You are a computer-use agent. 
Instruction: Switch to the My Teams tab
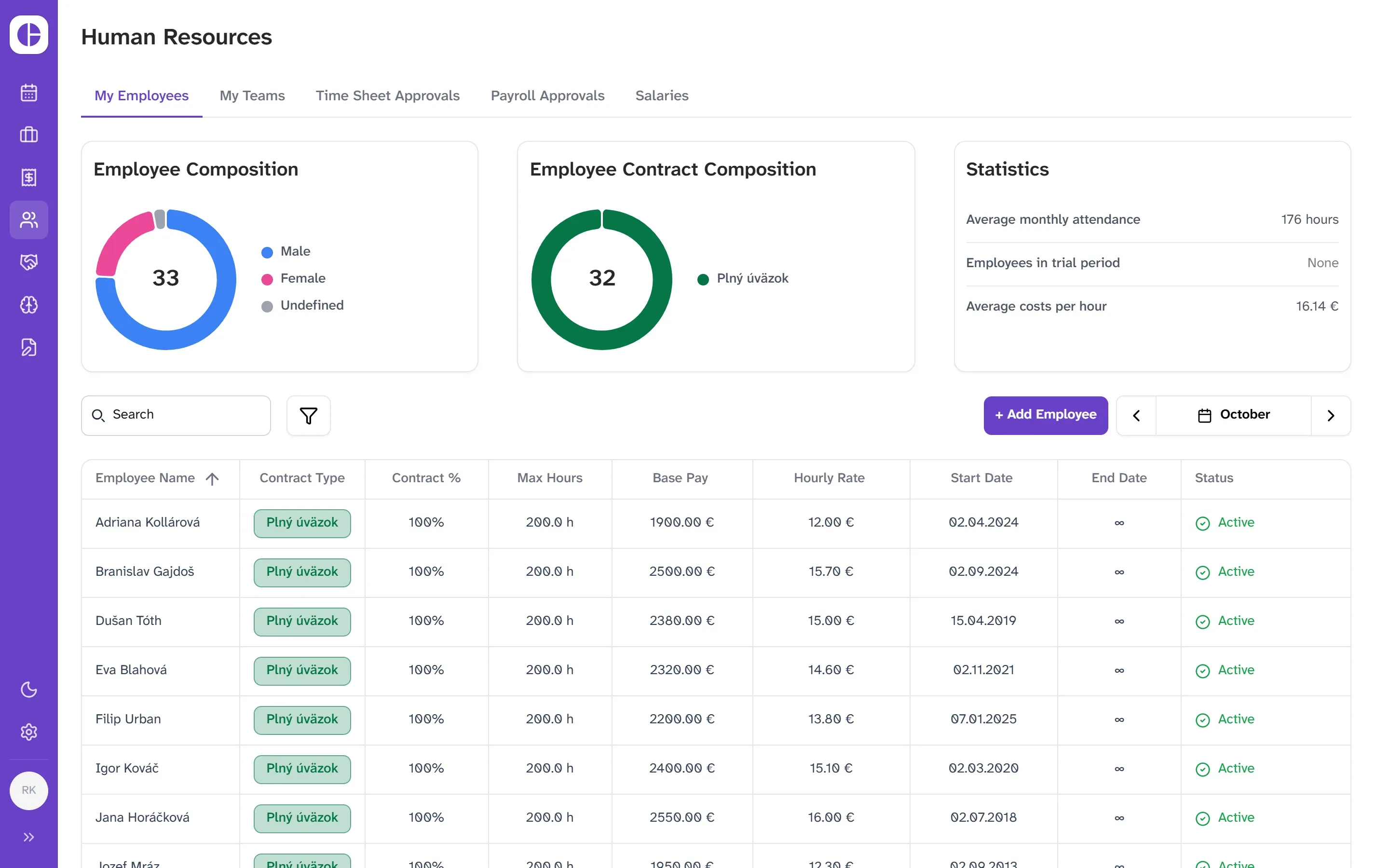(252, 96)
